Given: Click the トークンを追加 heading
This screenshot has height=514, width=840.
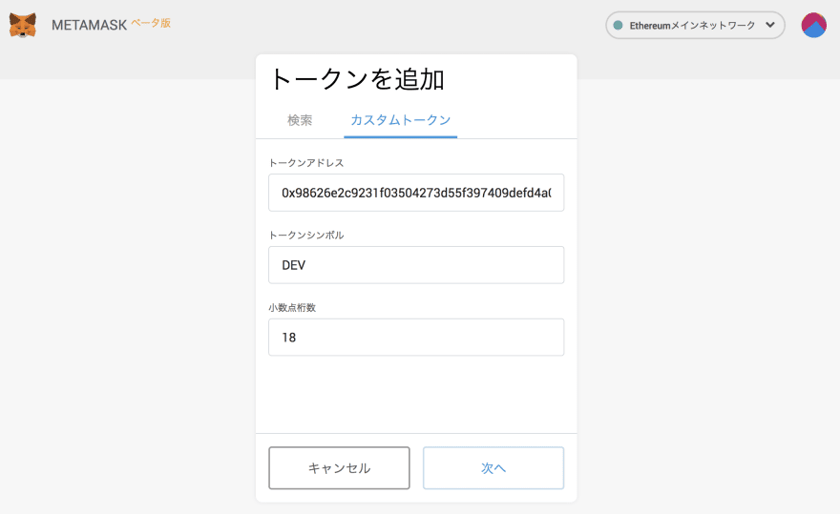Looking at the screenshot, I should coord(357,79).
